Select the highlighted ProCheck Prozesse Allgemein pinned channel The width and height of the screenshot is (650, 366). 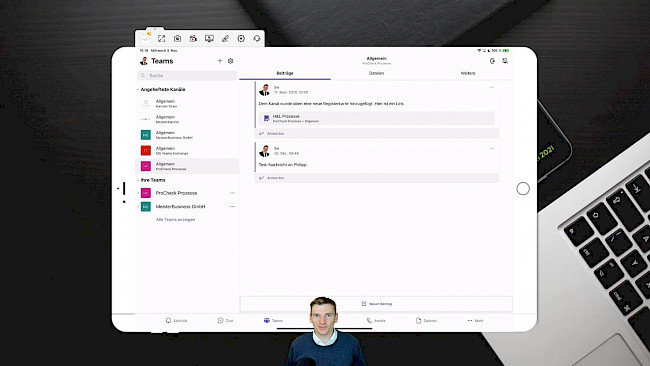click(x=187, y=166)
